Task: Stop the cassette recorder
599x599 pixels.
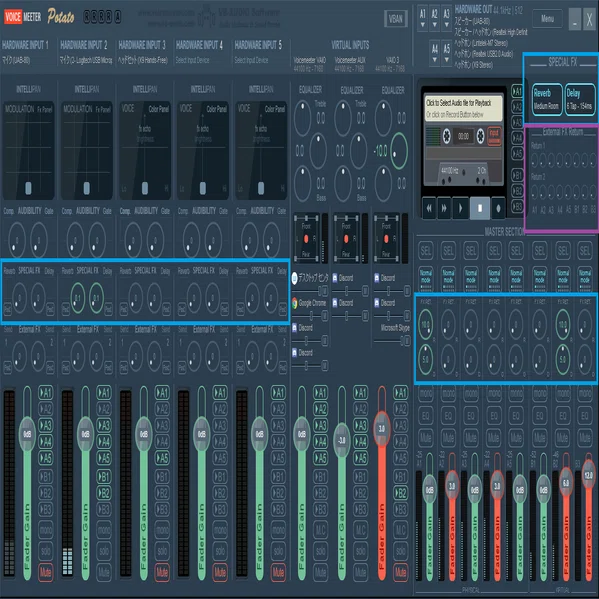Action: (480, 208)
